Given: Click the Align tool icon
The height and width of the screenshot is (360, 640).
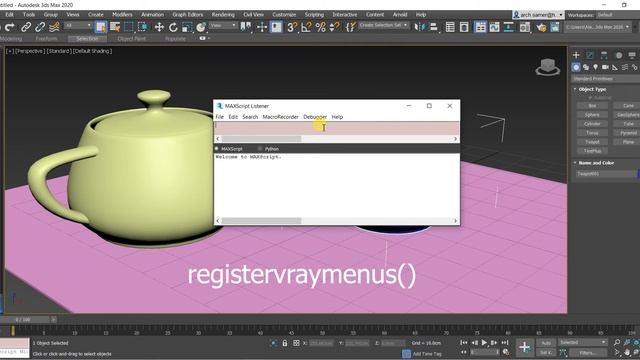Looking at the screenshot, I should (433, 27).
